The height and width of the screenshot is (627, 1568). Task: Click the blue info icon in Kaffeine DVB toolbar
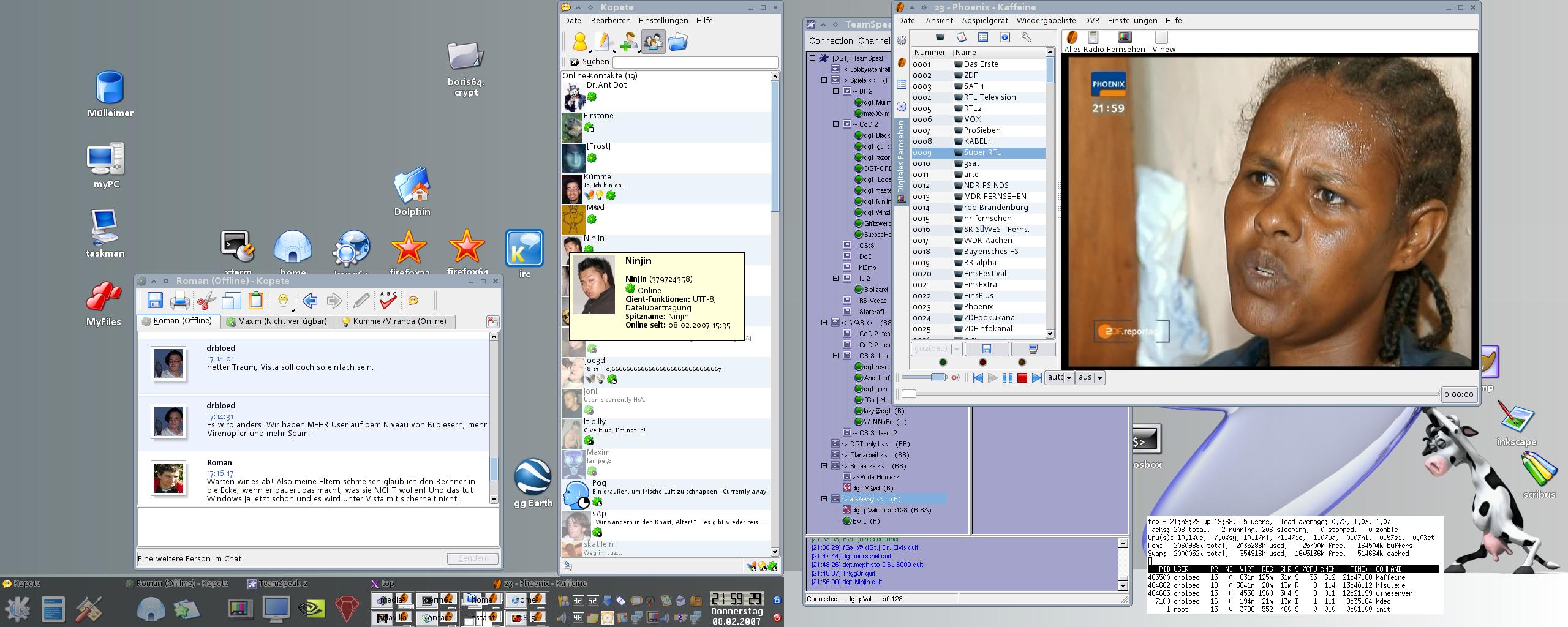click(1005, 37)
